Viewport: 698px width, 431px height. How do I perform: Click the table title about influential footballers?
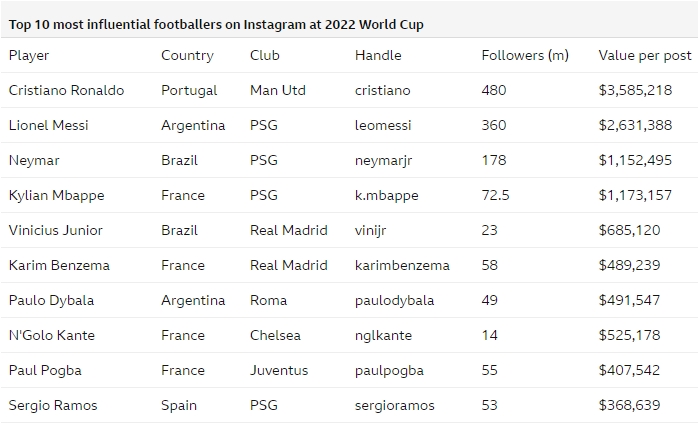click(x=216, y=24)
